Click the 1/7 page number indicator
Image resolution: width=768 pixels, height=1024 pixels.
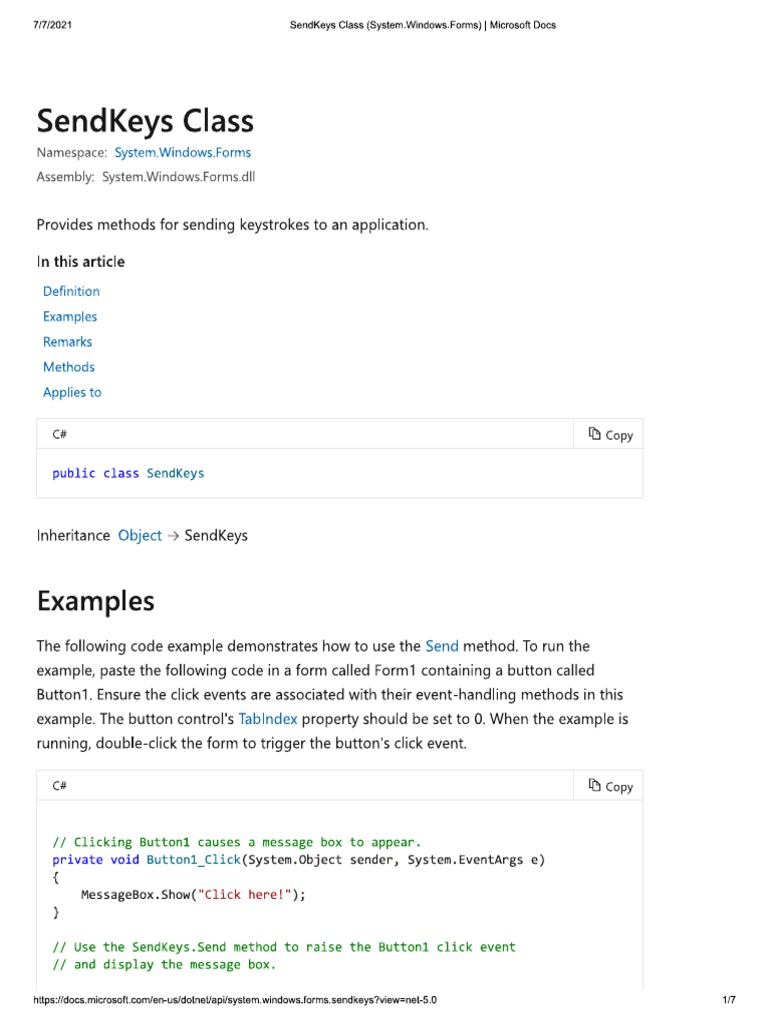[728, 1000]
